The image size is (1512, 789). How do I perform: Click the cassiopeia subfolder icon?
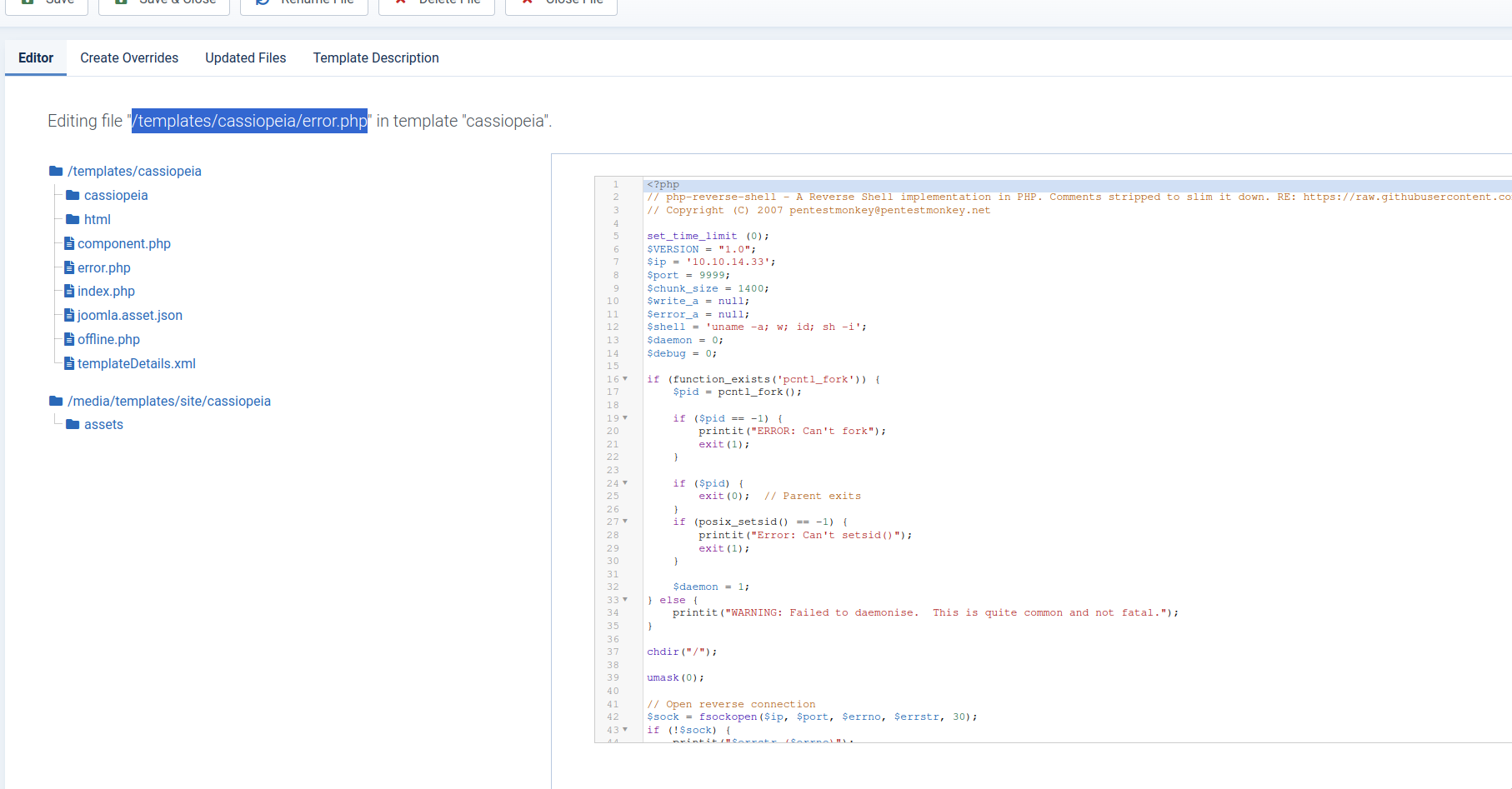pos(73,195)
